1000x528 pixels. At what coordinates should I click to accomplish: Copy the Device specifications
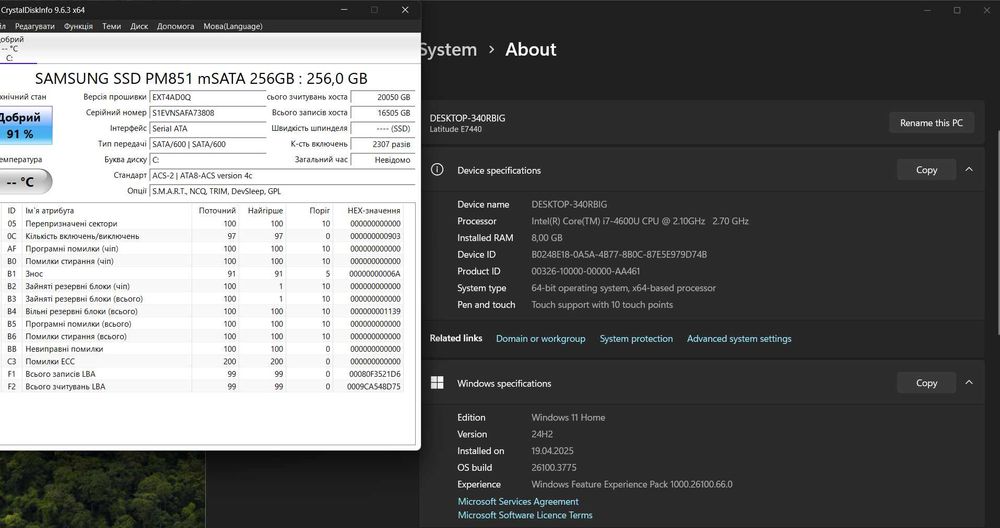pos(926,170)
